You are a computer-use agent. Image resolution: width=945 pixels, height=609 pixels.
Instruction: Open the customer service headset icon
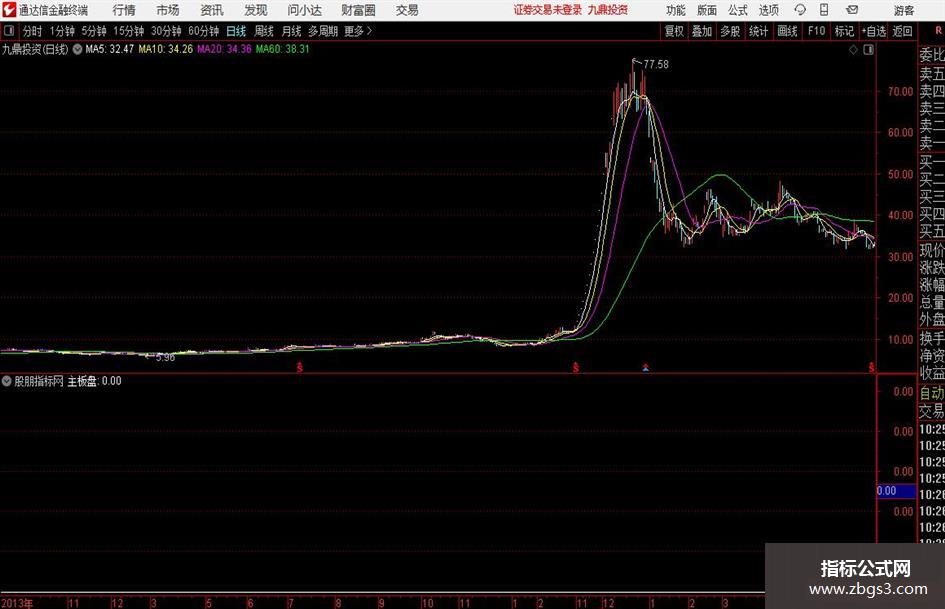[x=800, y=10]
